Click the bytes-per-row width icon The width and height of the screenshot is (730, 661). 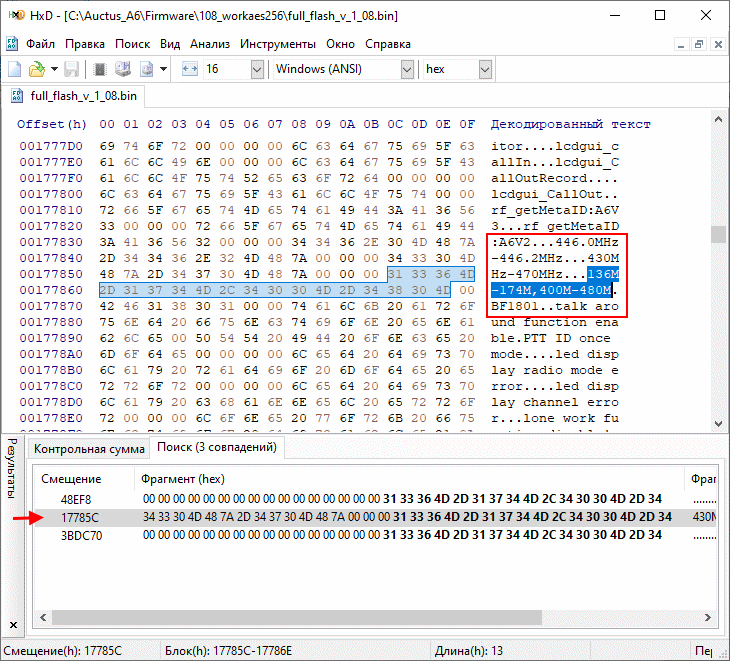click(x=189, y=69)
